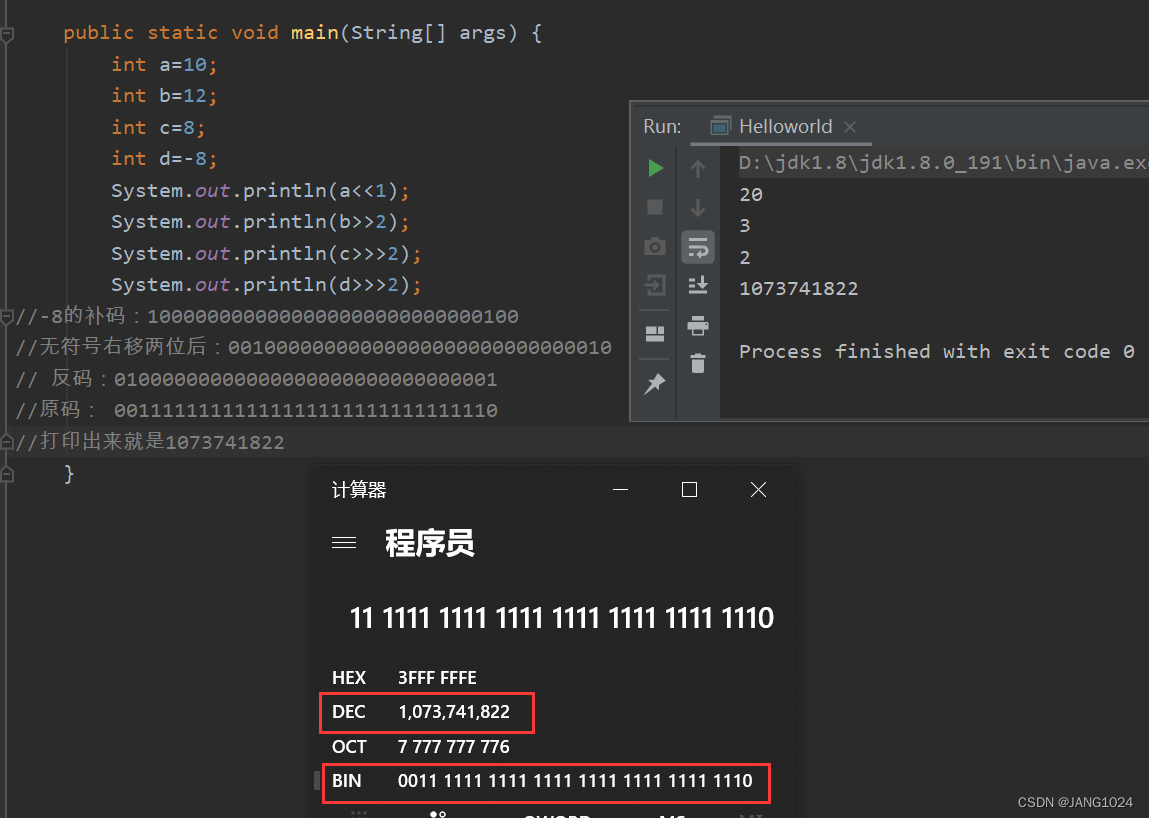Rerun the Helloworld program
Viewport: 1149px width, 818px height.
coord(655,168)
